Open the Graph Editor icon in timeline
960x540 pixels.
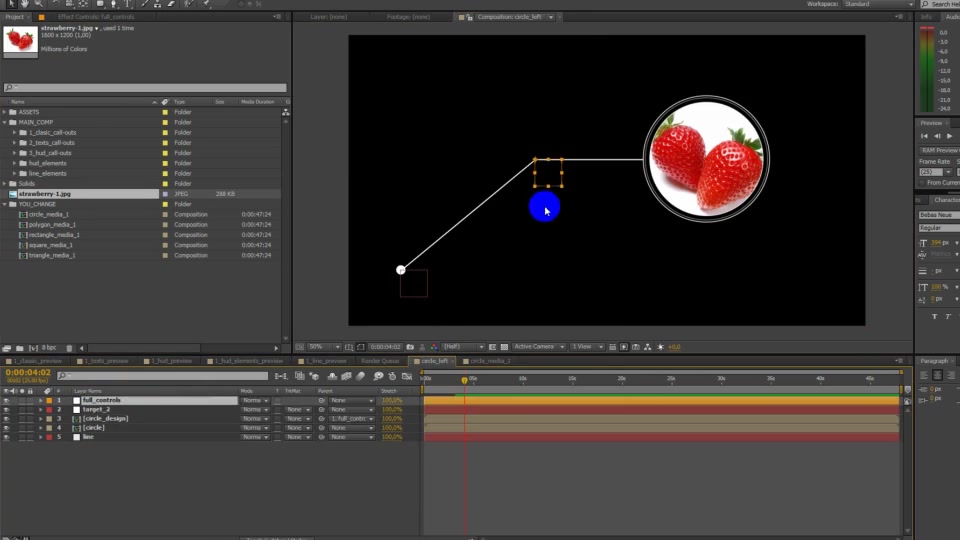[x=407, y=377]
